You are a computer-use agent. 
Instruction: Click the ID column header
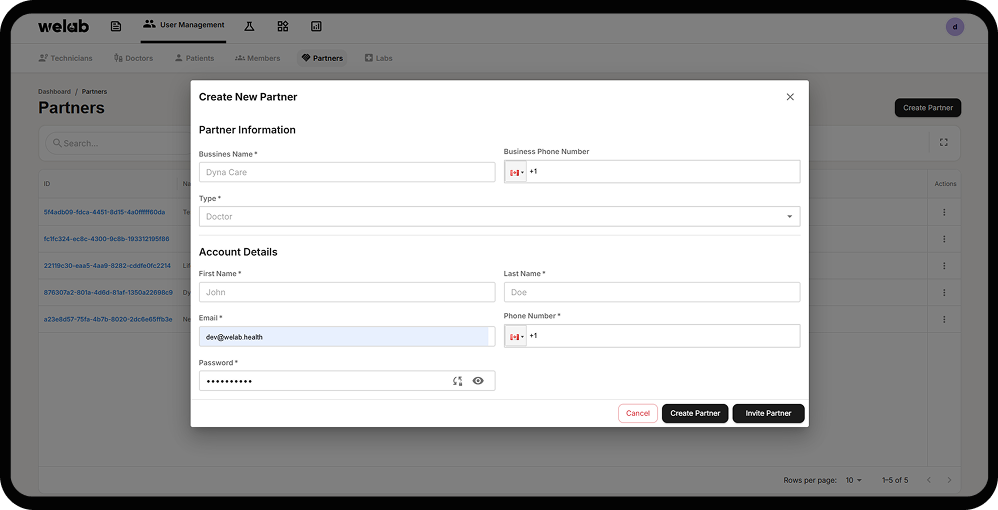pos(47,184)
